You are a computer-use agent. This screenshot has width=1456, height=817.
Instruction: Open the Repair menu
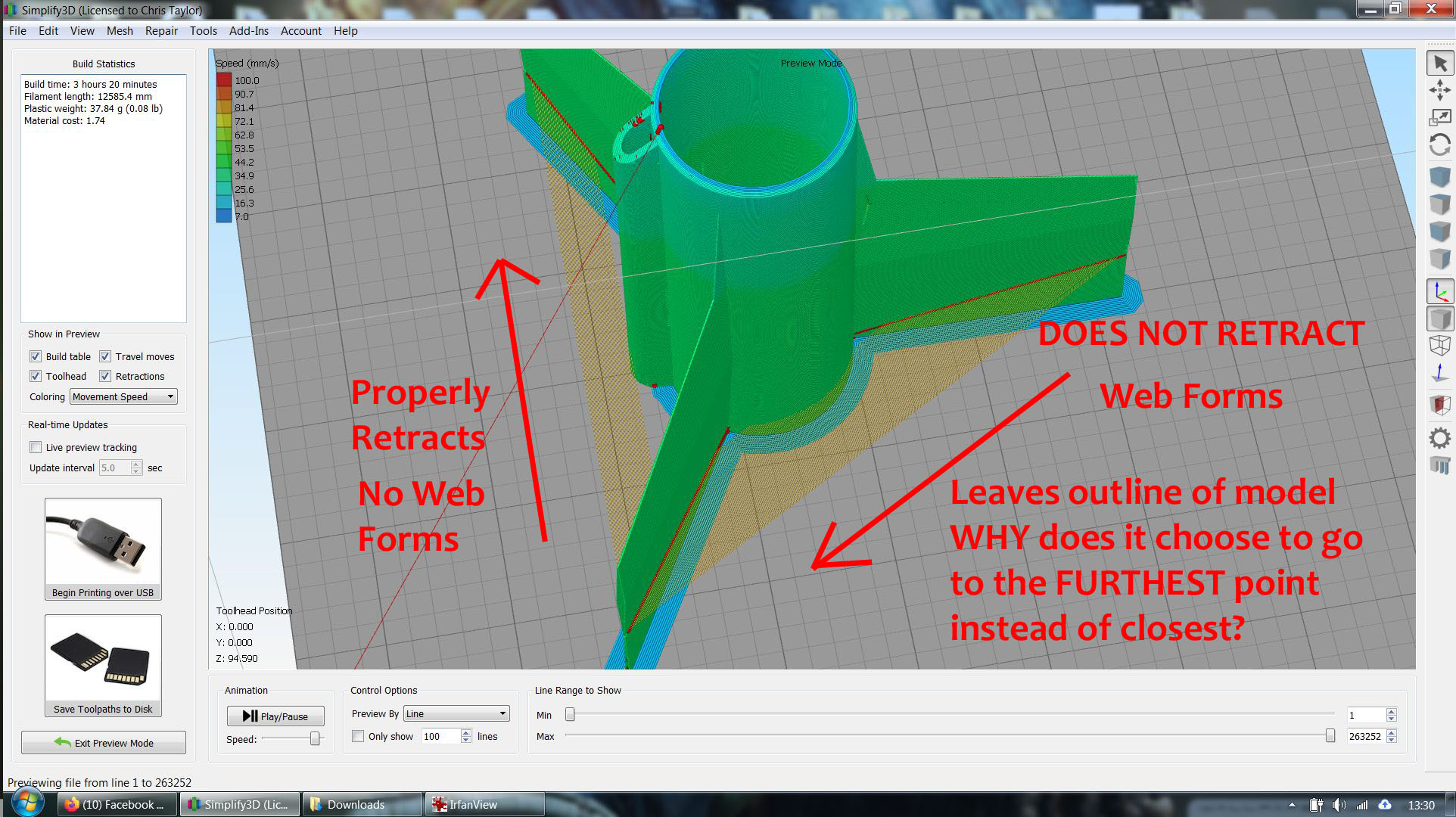click(x=161, y=31)
